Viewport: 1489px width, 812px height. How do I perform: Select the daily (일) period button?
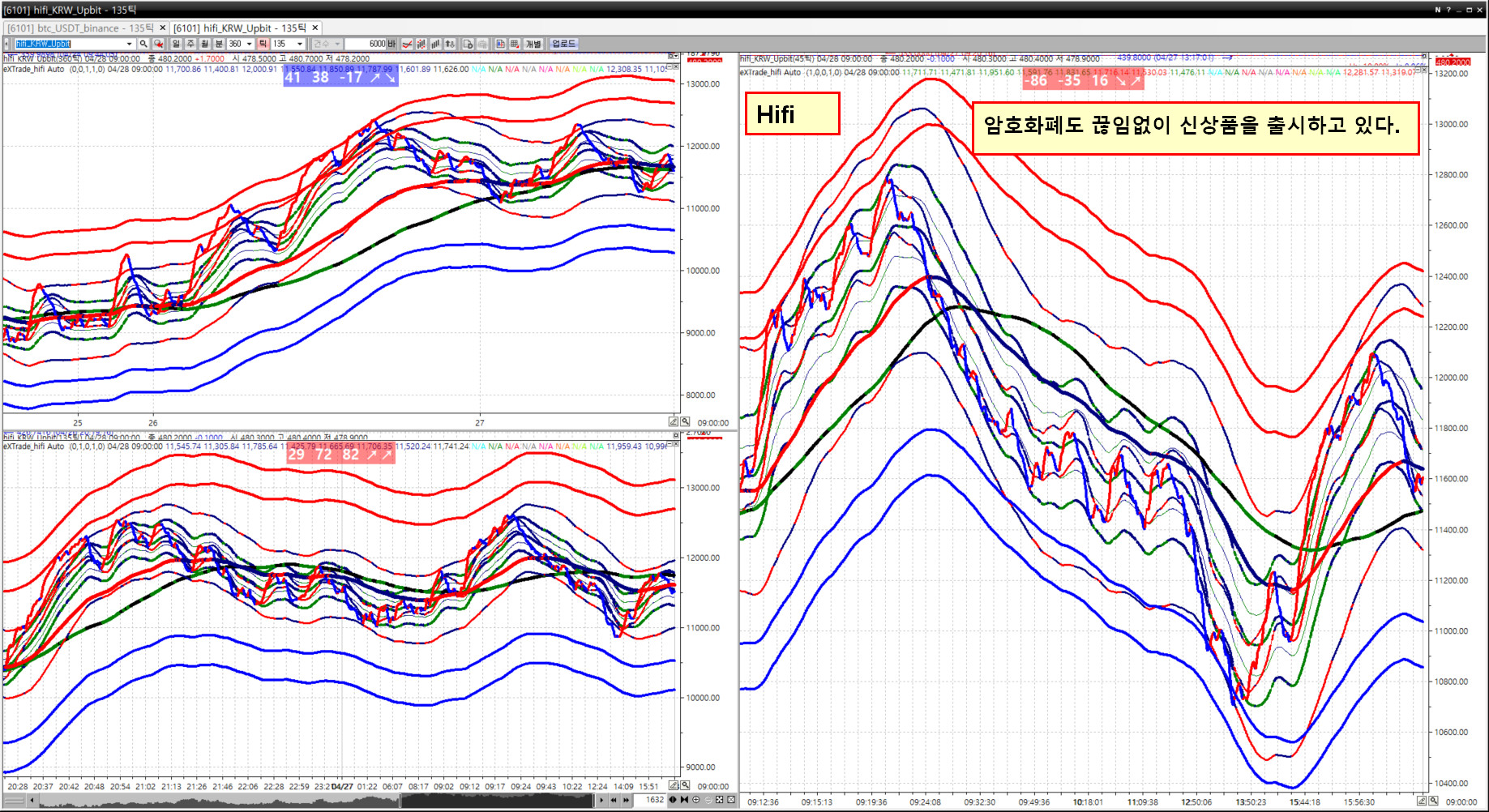coord(176,44)
